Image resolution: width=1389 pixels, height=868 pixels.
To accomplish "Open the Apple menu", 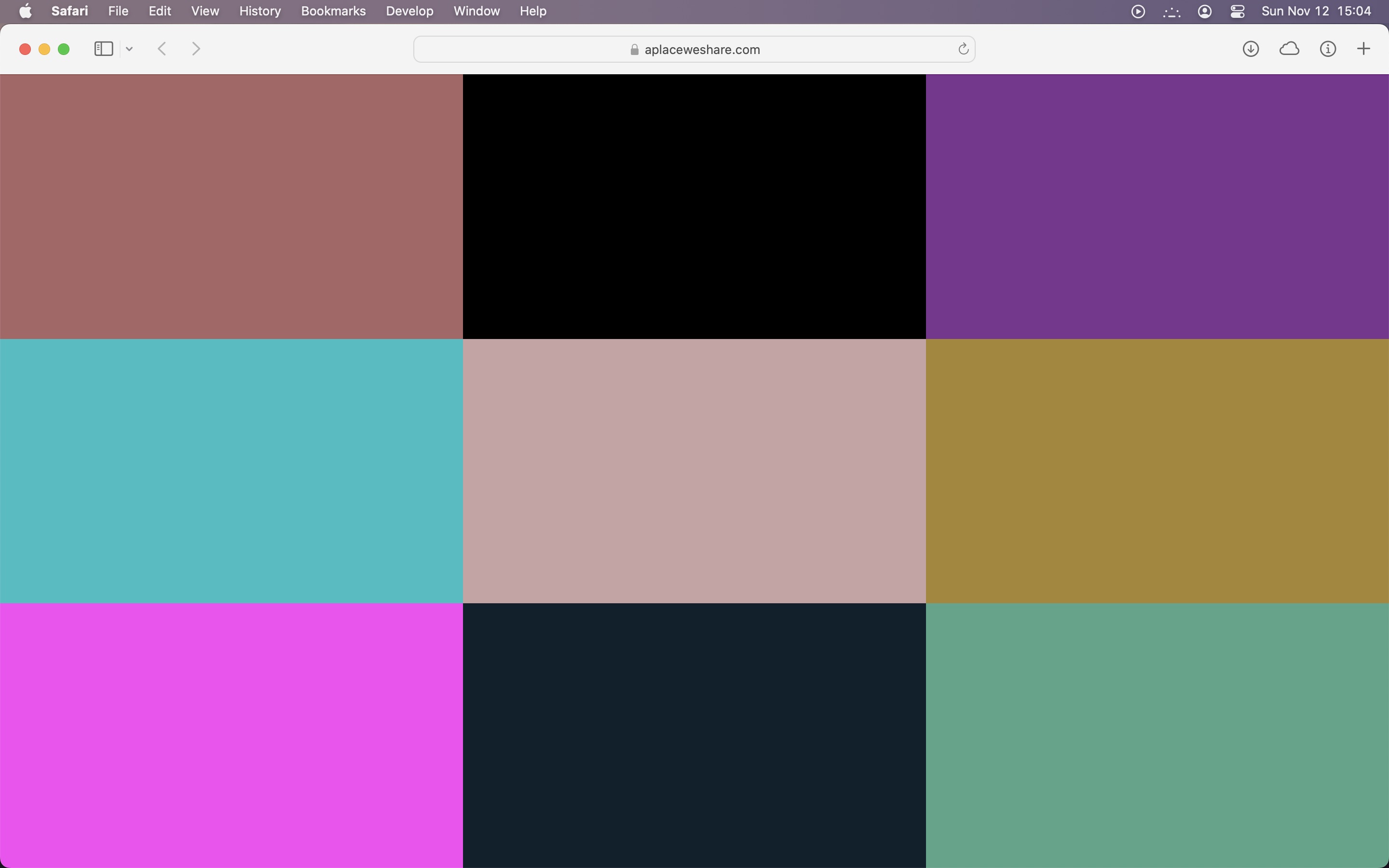I will (25, 11).
